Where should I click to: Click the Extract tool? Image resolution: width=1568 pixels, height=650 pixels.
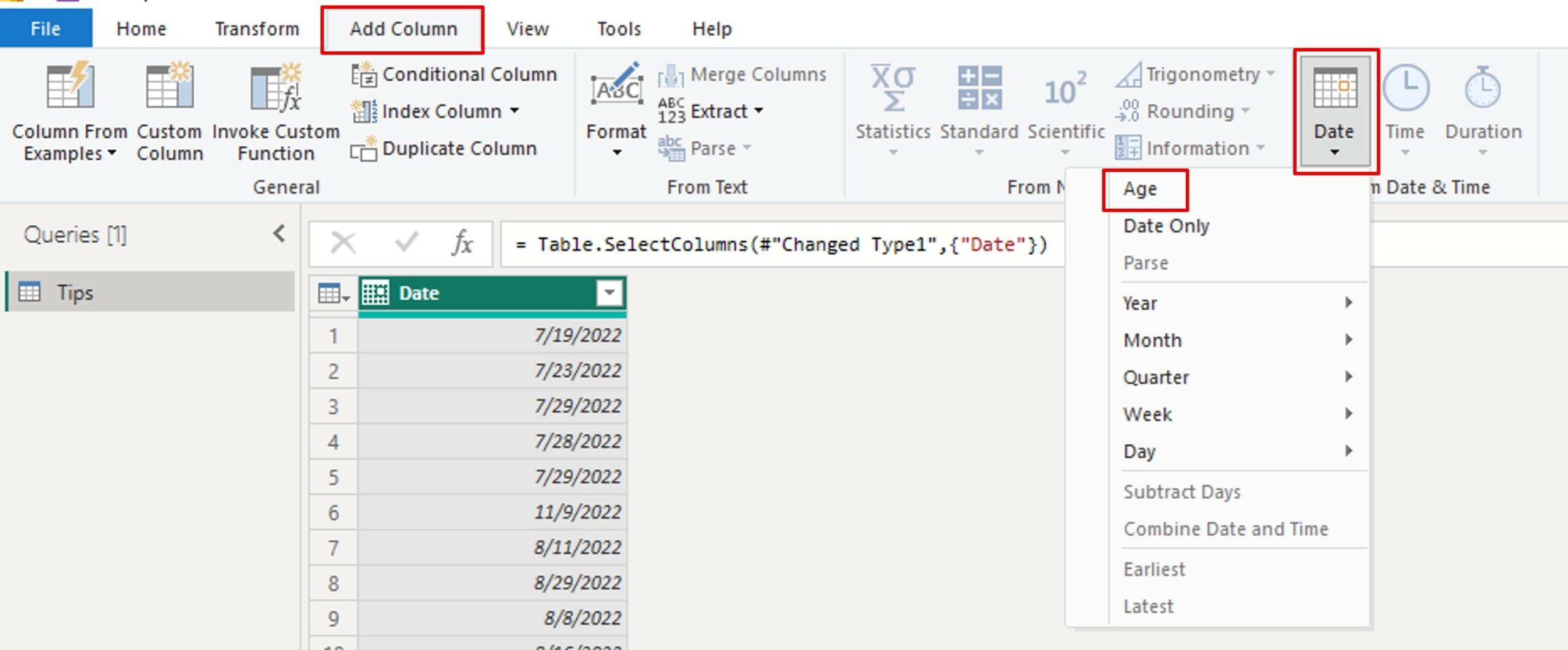click(x=710, y=111)
